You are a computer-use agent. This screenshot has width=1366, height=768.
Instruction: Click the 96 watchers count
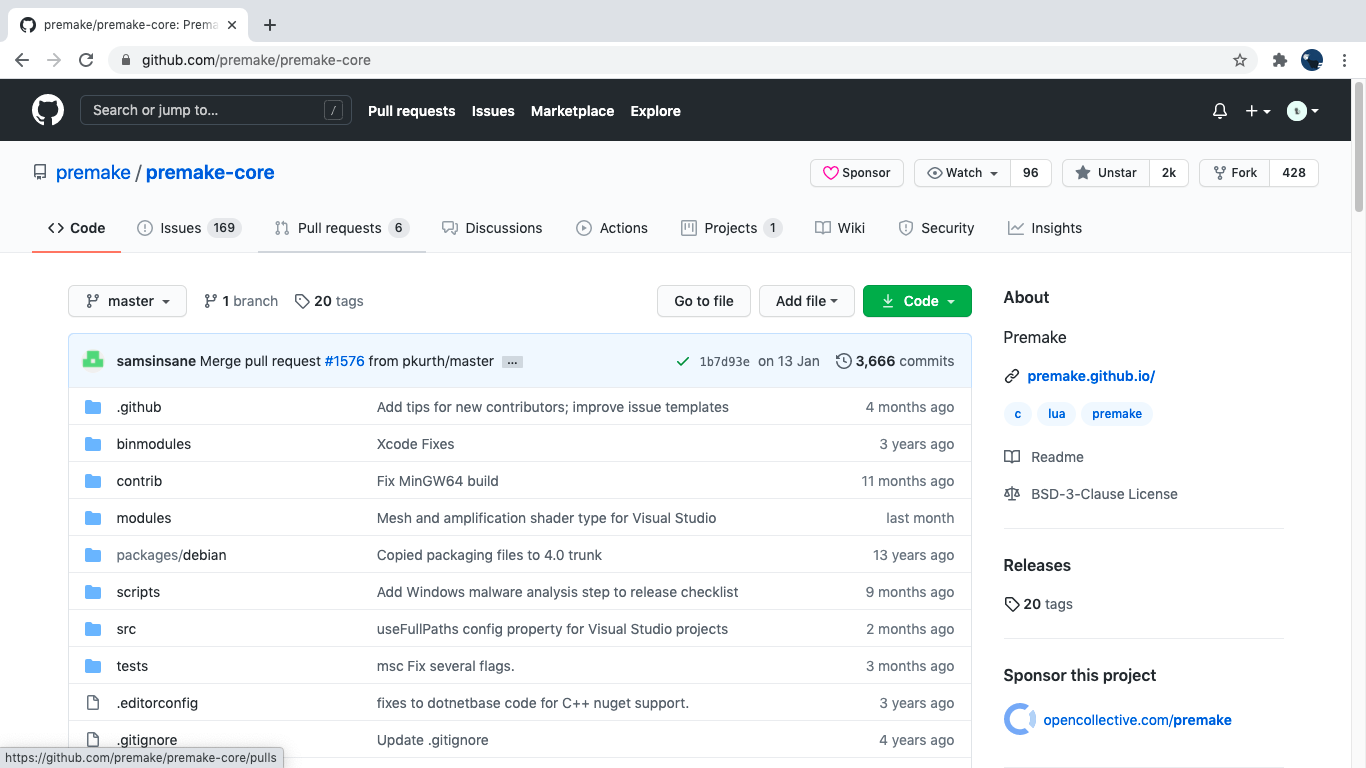pyautogui.click(x=1030, y=173)
